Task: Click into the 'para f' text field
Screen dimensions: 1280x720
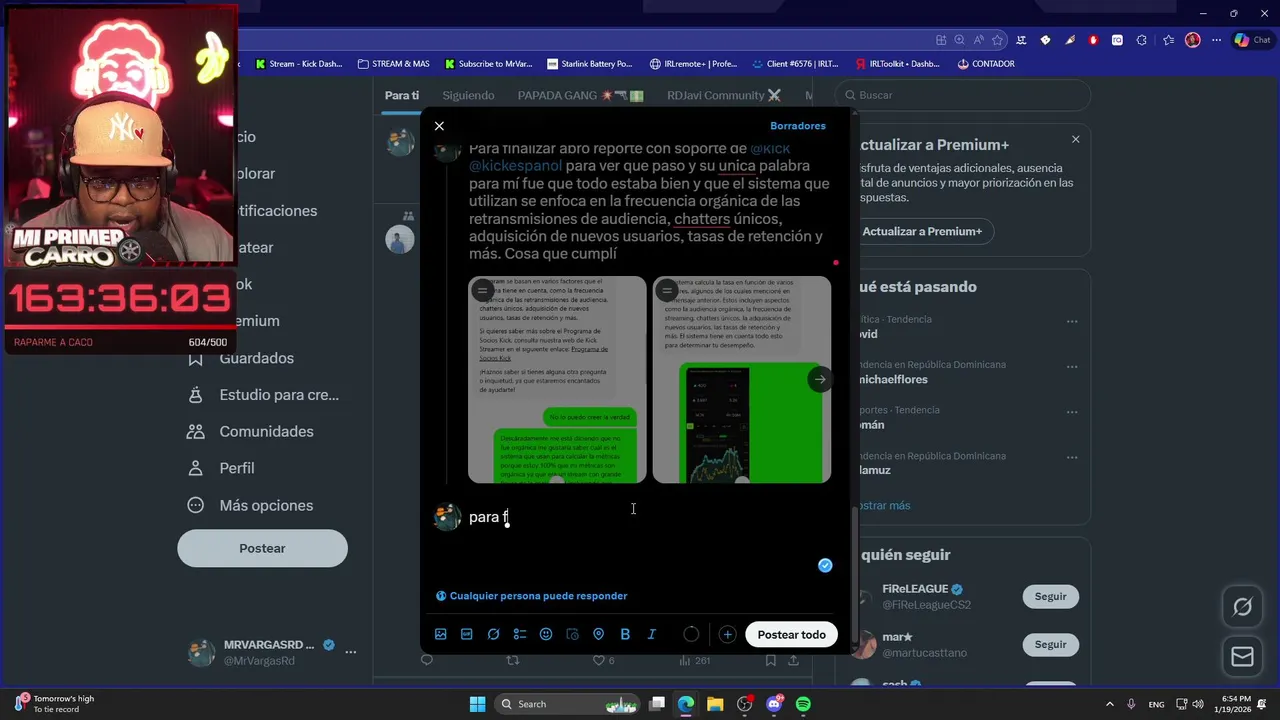Action: pos(640,517)
